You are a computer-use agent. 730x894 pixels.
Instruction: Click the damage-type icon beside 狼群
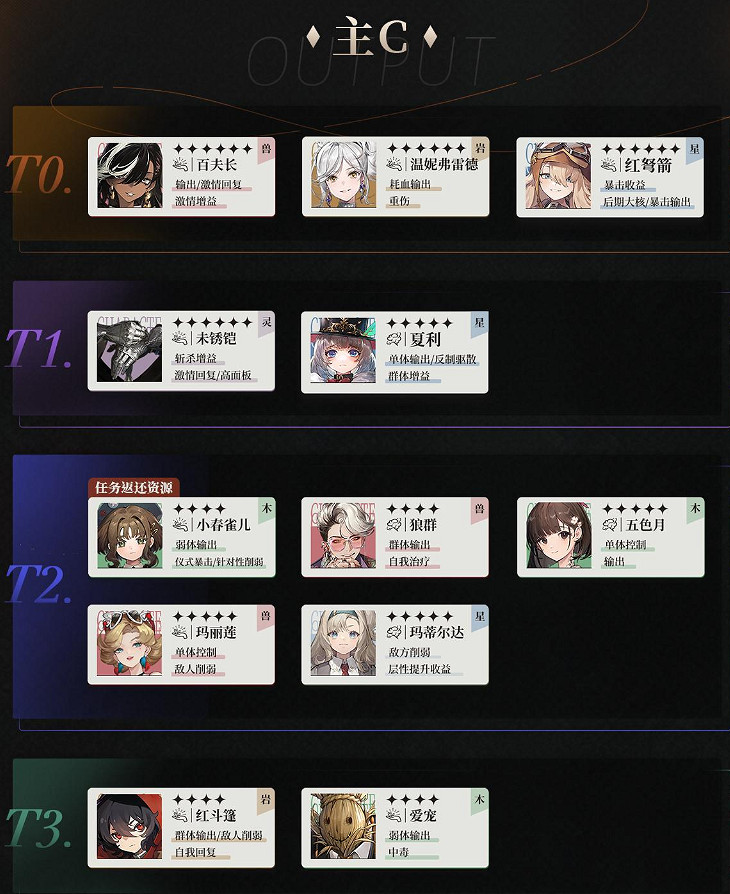tap(395, 524)
